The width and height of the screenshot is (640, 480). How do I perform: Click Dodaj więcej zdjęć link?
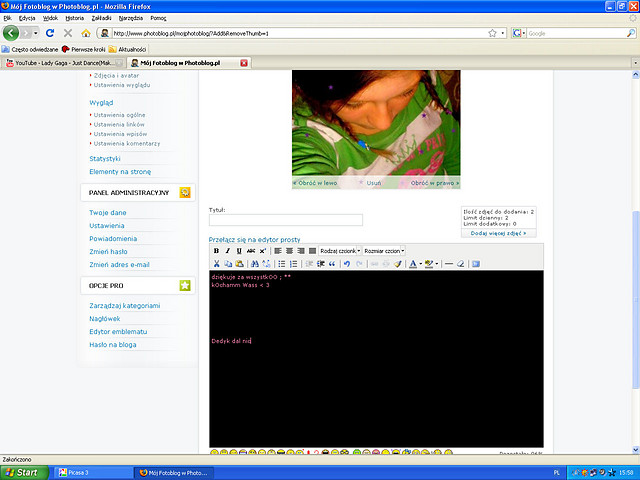(498, 233)
